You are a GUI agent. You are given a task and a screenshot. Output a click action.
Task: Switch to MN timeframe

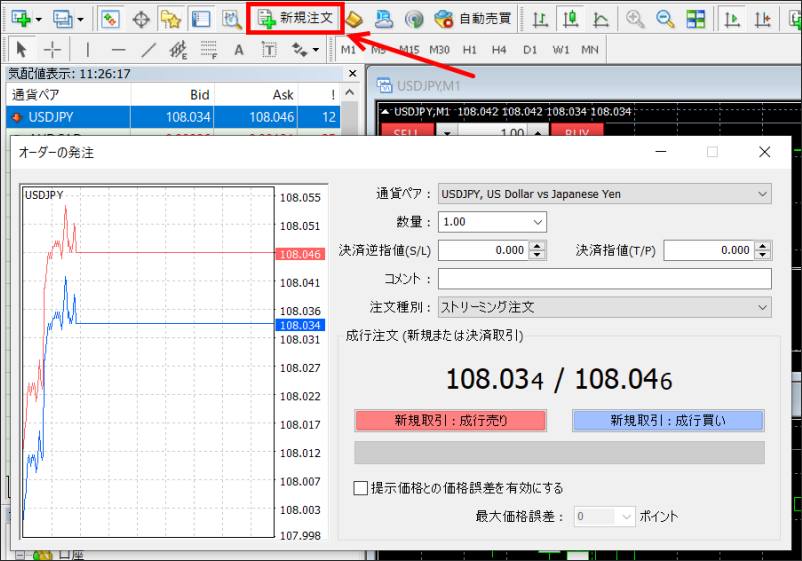coord(590,50)
